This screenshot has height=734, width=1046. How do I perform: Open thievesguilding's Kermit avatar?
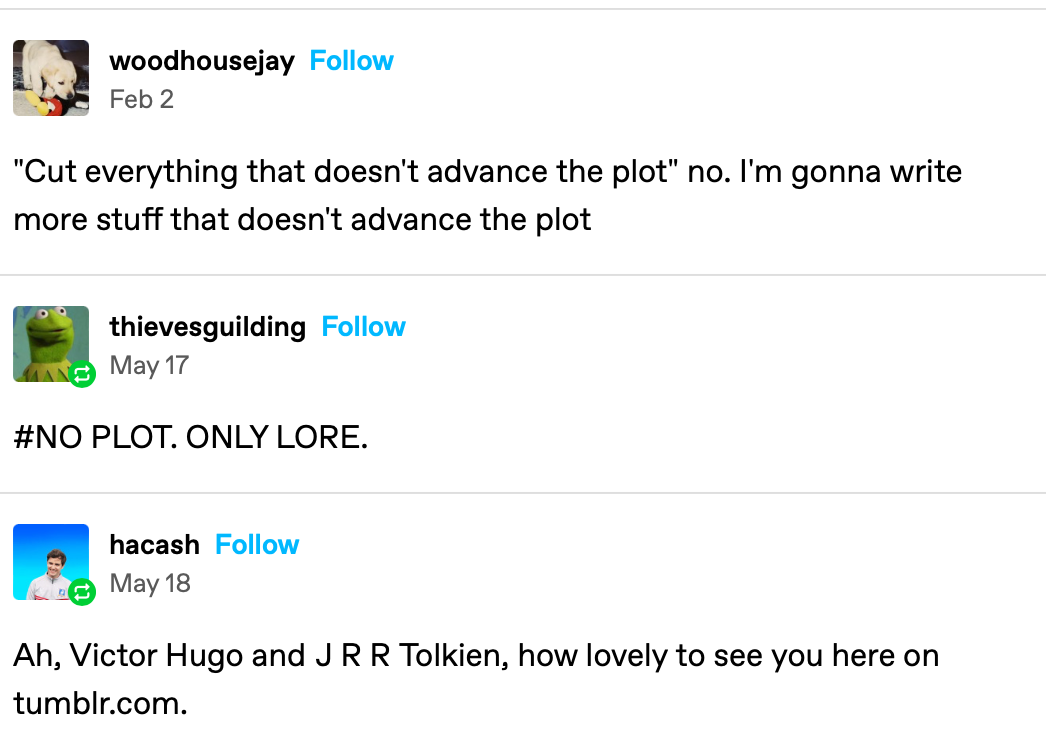[49, 343]
